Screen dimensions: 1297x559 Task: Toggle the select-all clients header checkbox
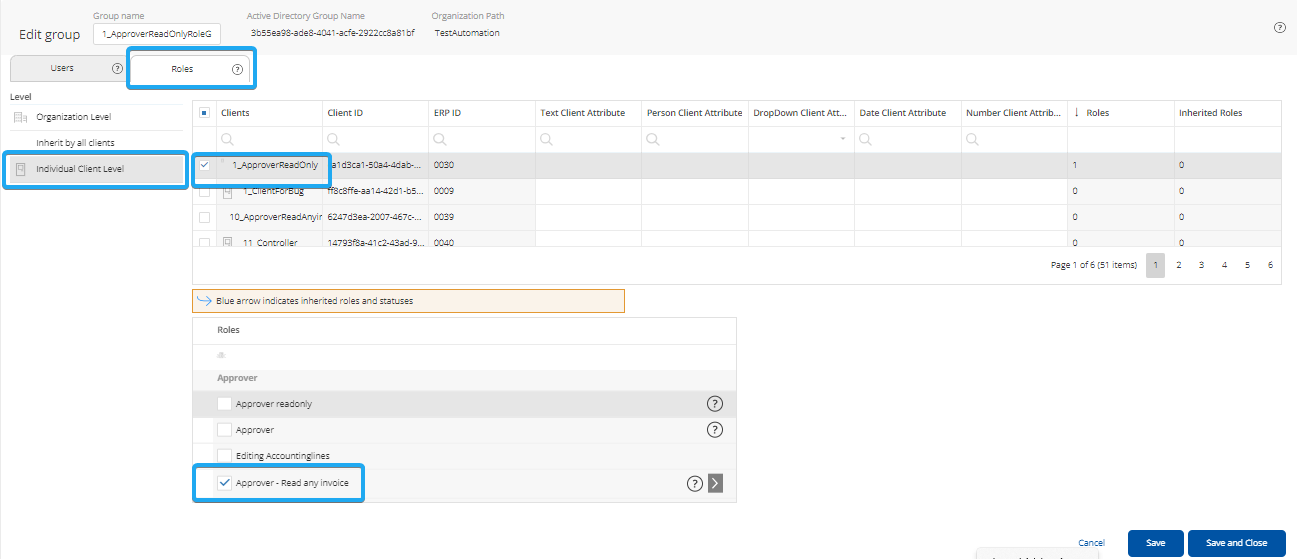click(x=205, y=113)
